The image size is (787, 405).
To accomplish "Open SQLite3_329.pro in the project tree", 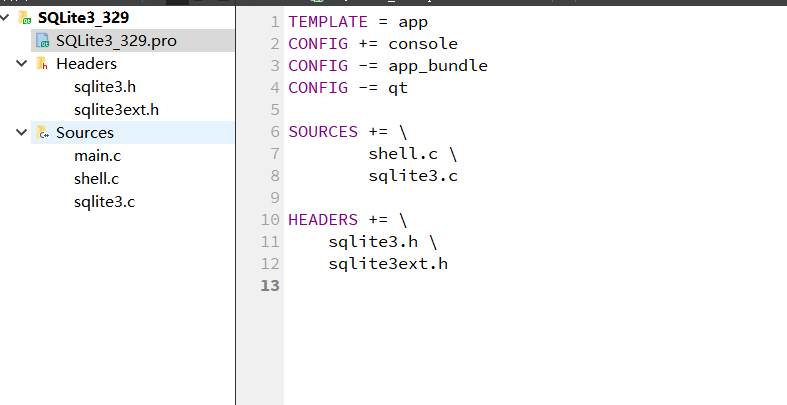I will click(116, 41).
